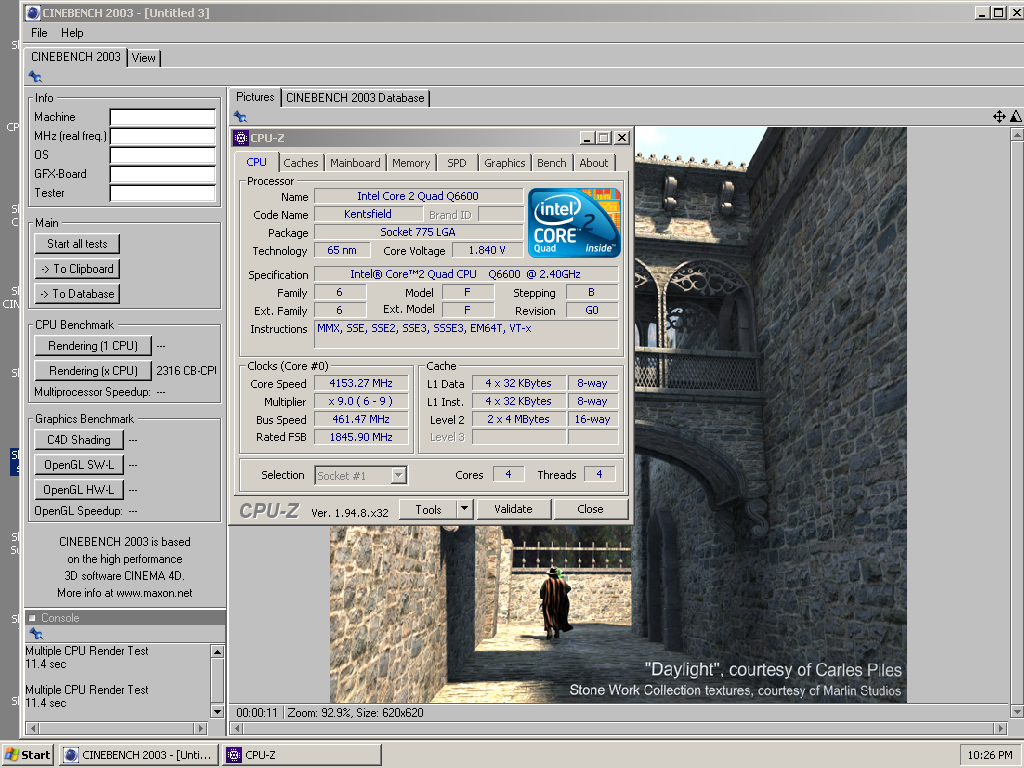Click console scrollbar up arrow
This screenshot has height=768, width=1024.
pyautogui.click(x=217, y=651)
